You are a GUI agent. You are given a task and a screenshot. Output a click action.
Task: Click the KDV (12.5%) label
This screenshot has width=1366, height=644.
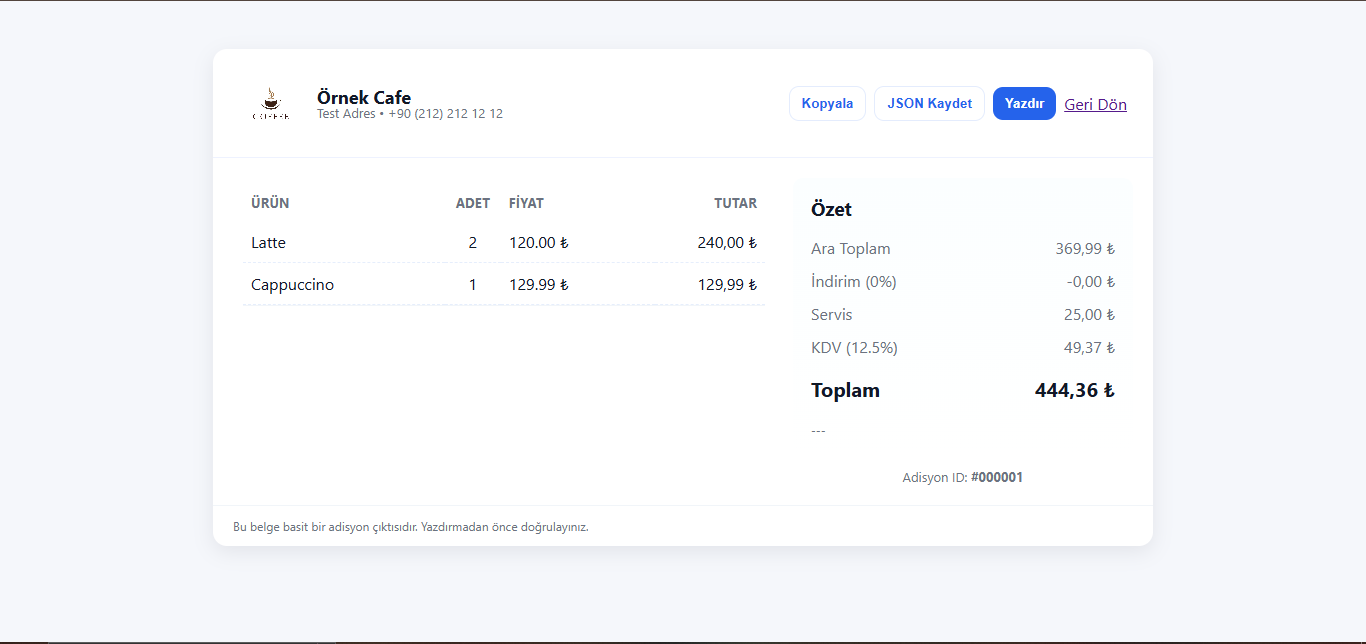[x=854, y=348]
